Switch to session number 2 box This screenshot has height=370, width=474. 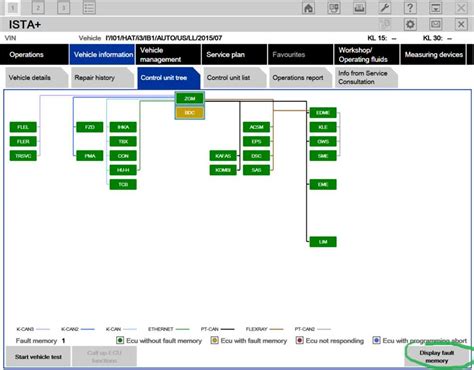(38, 8)
